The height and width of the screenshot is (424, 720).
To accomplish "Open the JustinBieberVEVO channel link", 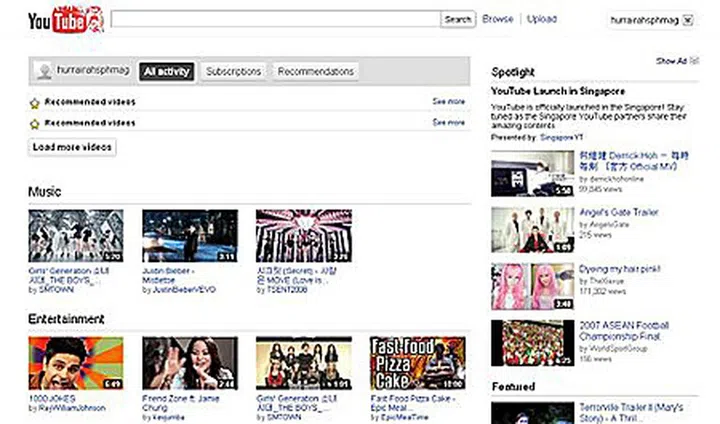I will 184,290.
